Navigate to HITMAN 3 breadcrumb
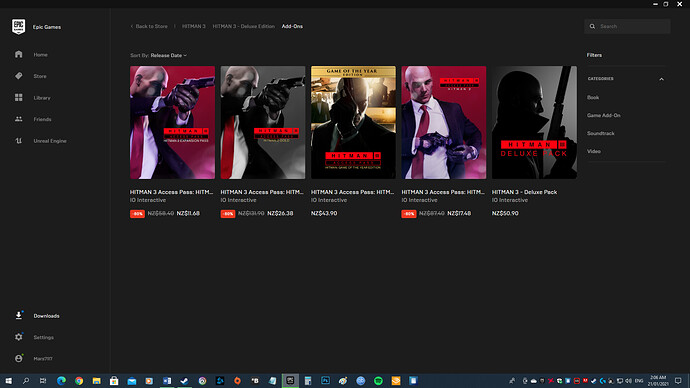This screenshot has height=388, width=690. pyautogui.click(x=194, y=26)
